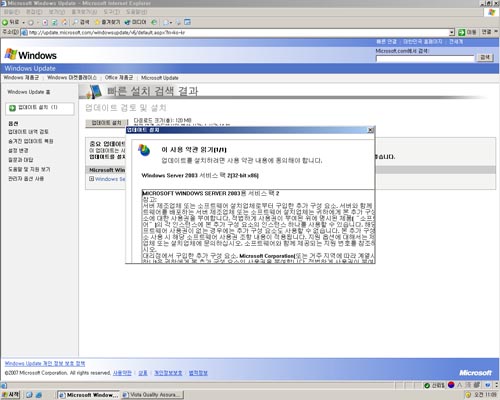500x400 pixels.
Task: Open 즐겨찾기 favorites star button
Action: (107, 22)
